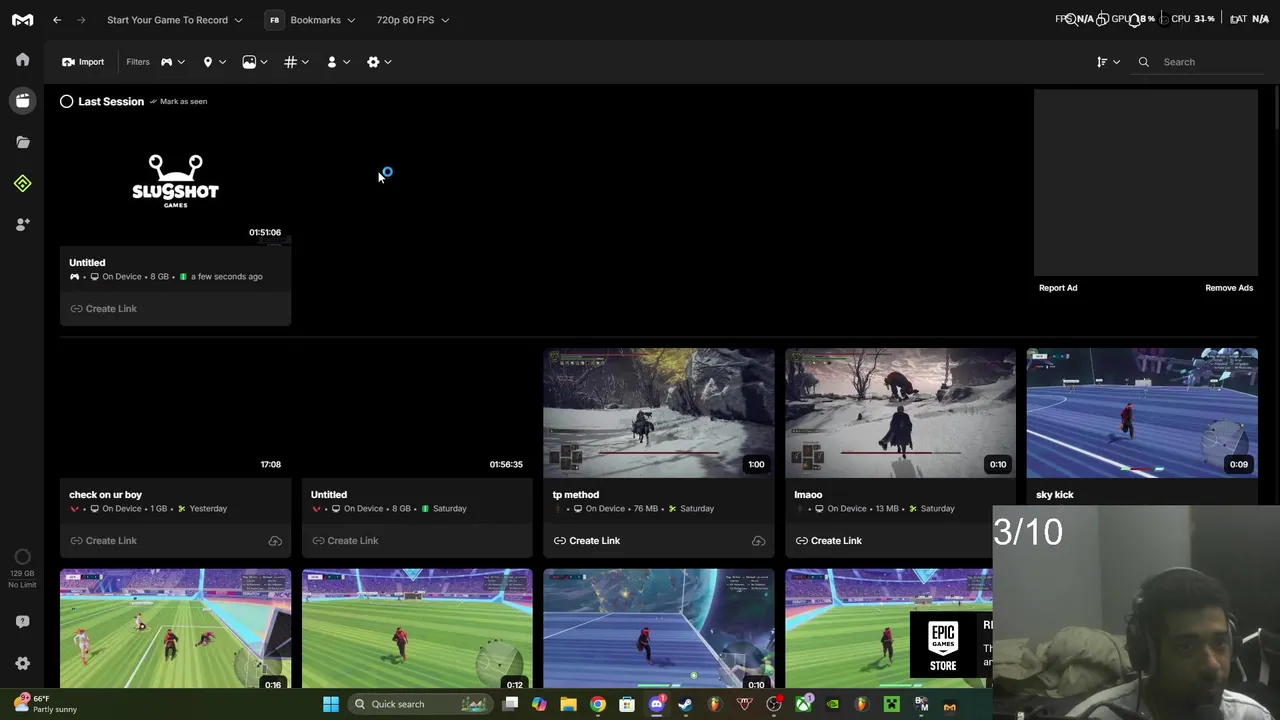Open the clips library sidebar icon

[22, 101]
